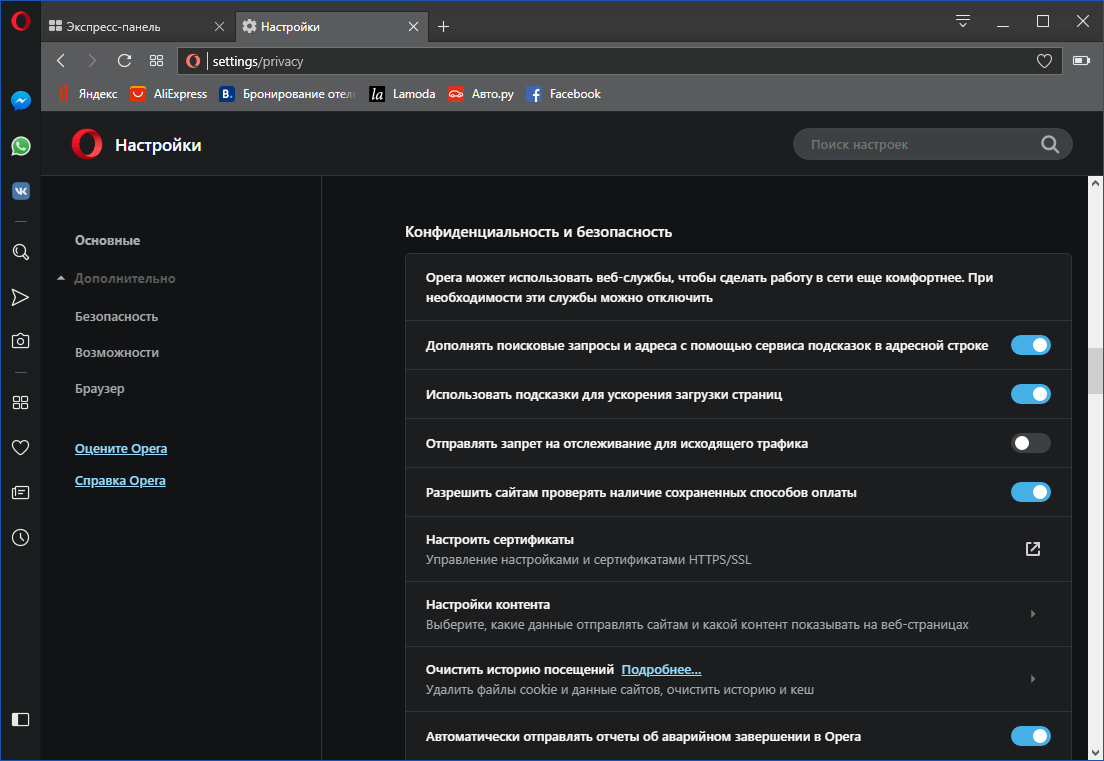Toggle address bar search suggestions switch

coord(1031,346)
